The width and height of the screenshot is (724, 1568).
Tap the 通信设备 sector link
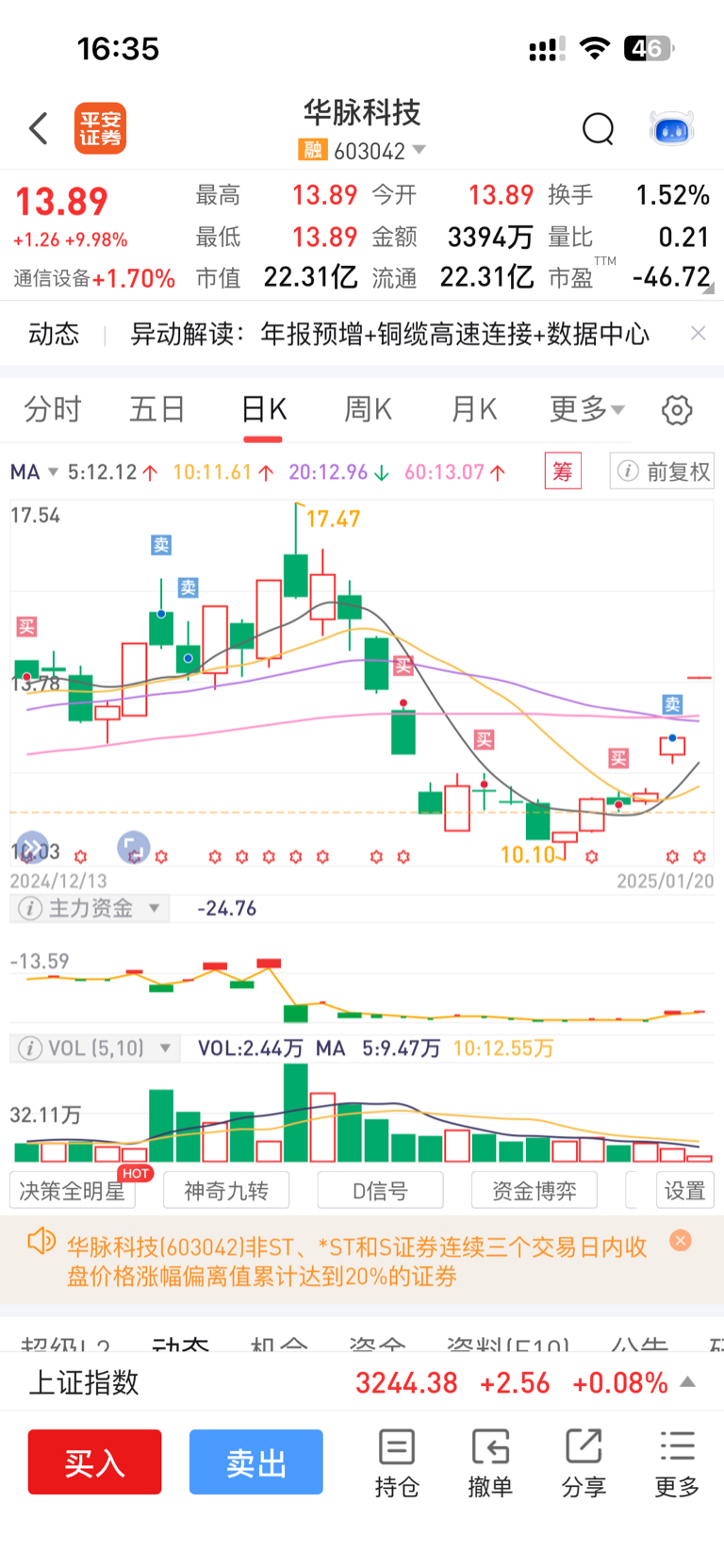tap(52, 278)
